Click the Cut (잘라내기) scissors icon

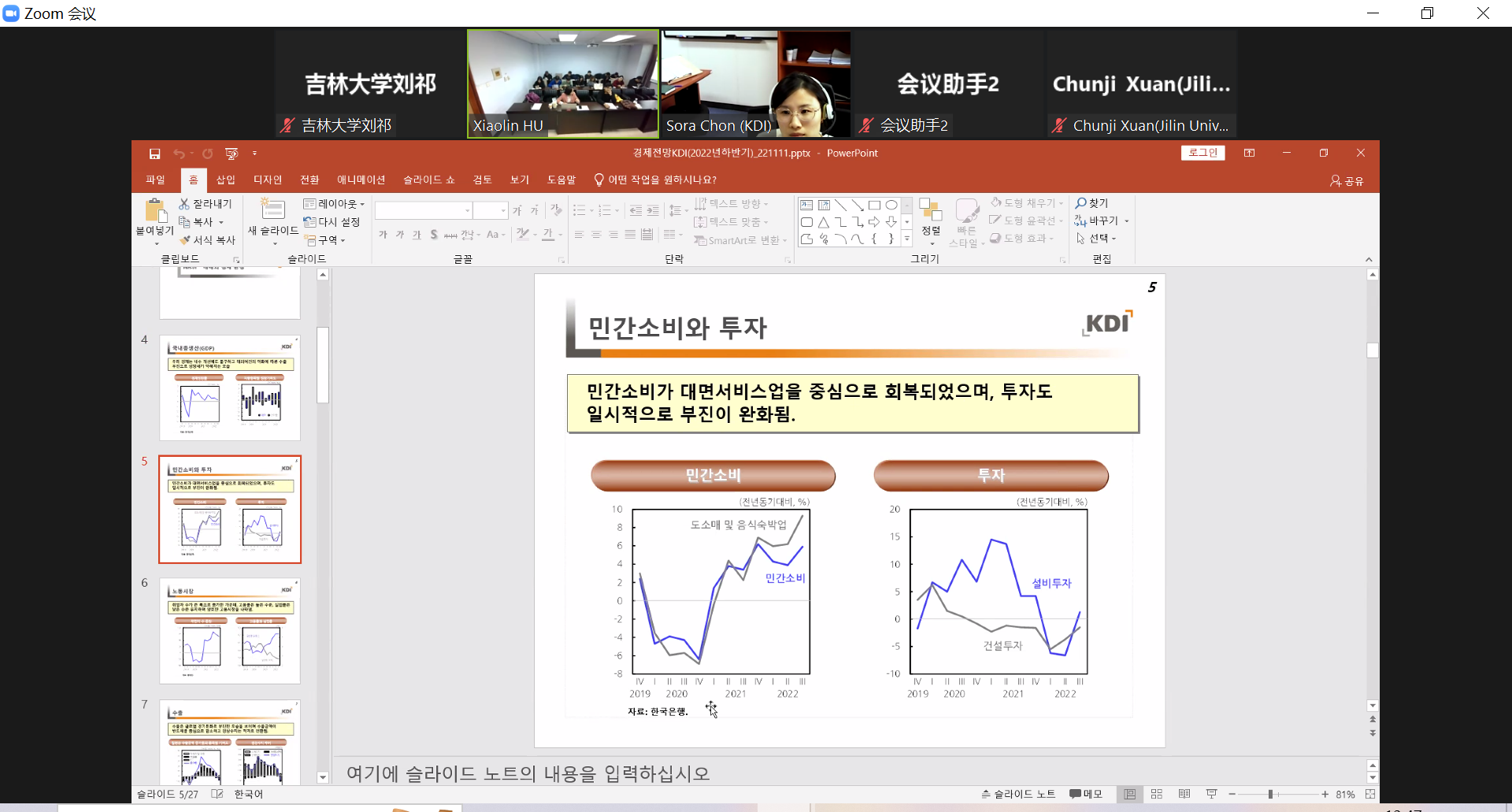pos(184,204)
